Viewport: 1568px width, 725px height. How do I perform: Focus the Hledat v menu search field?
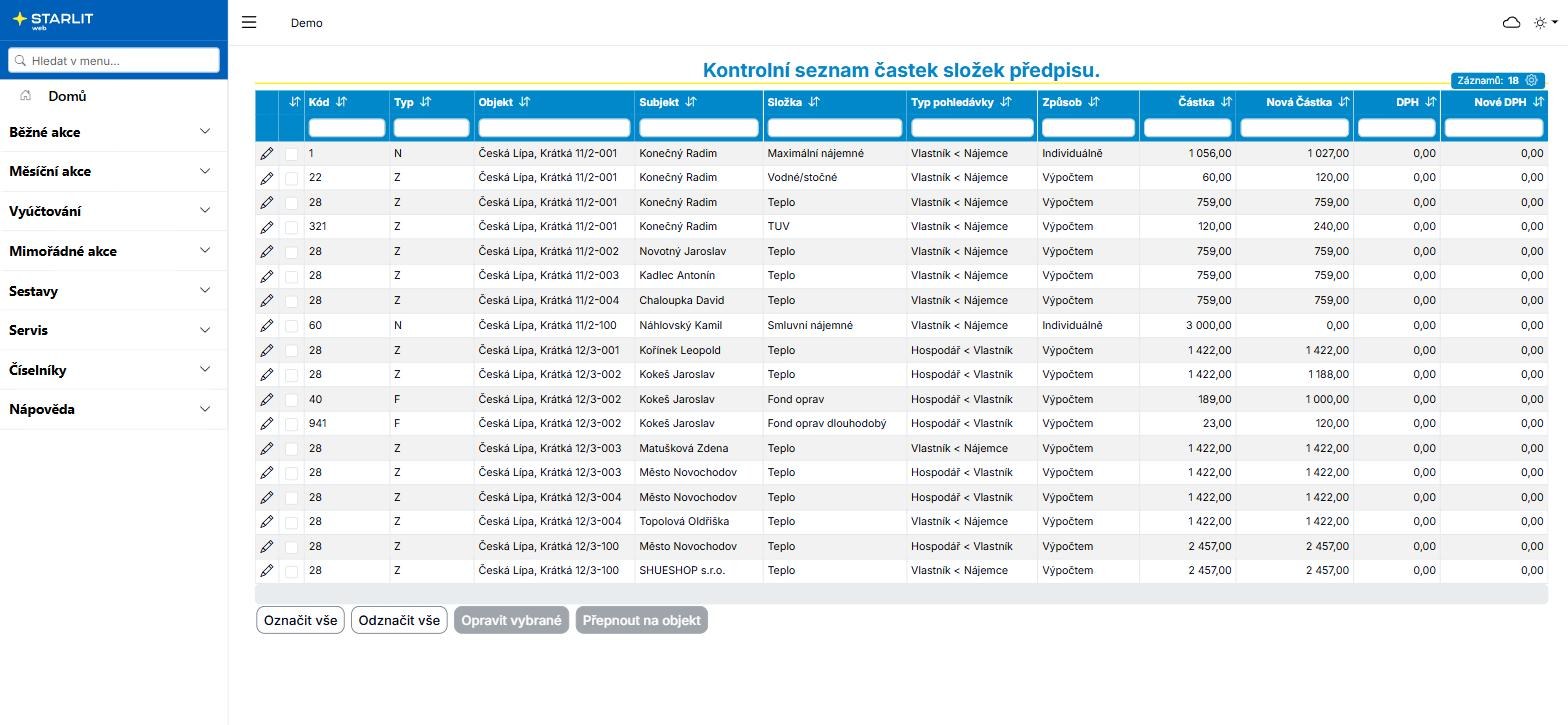pyautogui.click(x=113, y=60)
